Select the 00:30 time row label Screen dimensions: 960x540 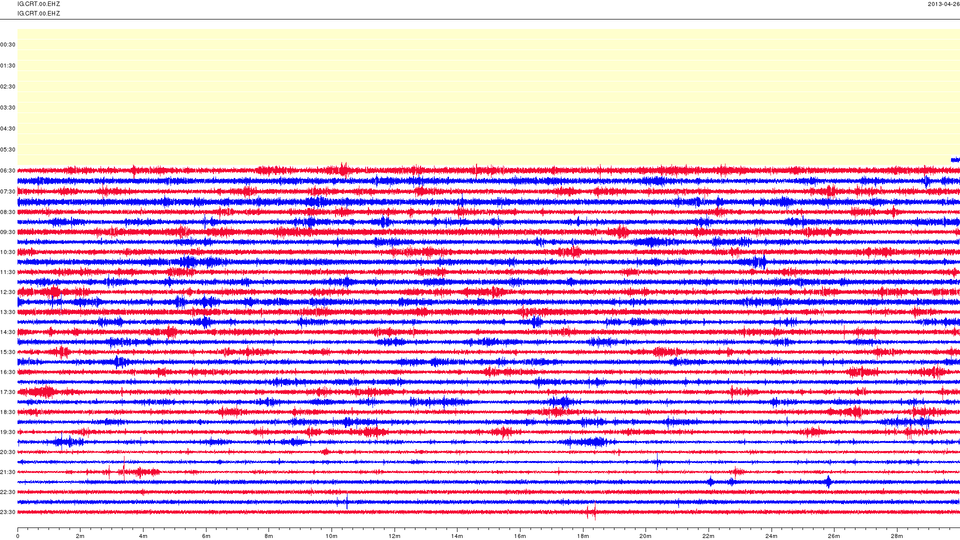8,45
